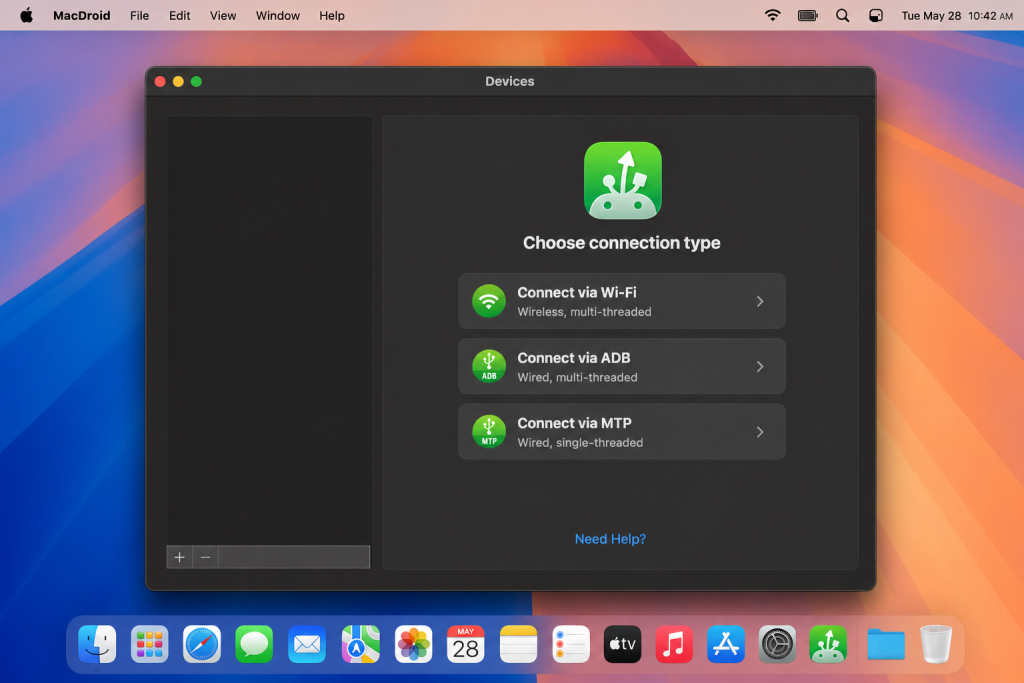Open Finder from the Dock
This screenshot has width=1024, height=683.
click(x=97, y=644)
